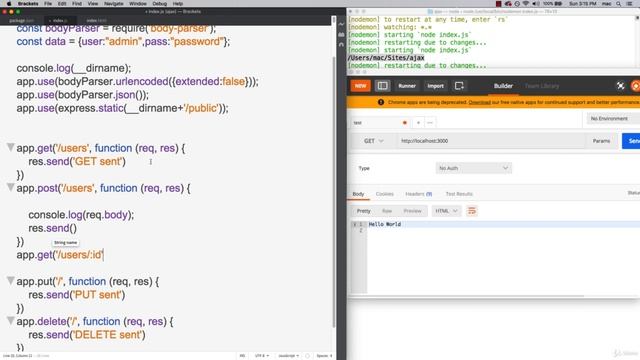Toggle the Postman sidebar layout icon

[x=382, y=86]
